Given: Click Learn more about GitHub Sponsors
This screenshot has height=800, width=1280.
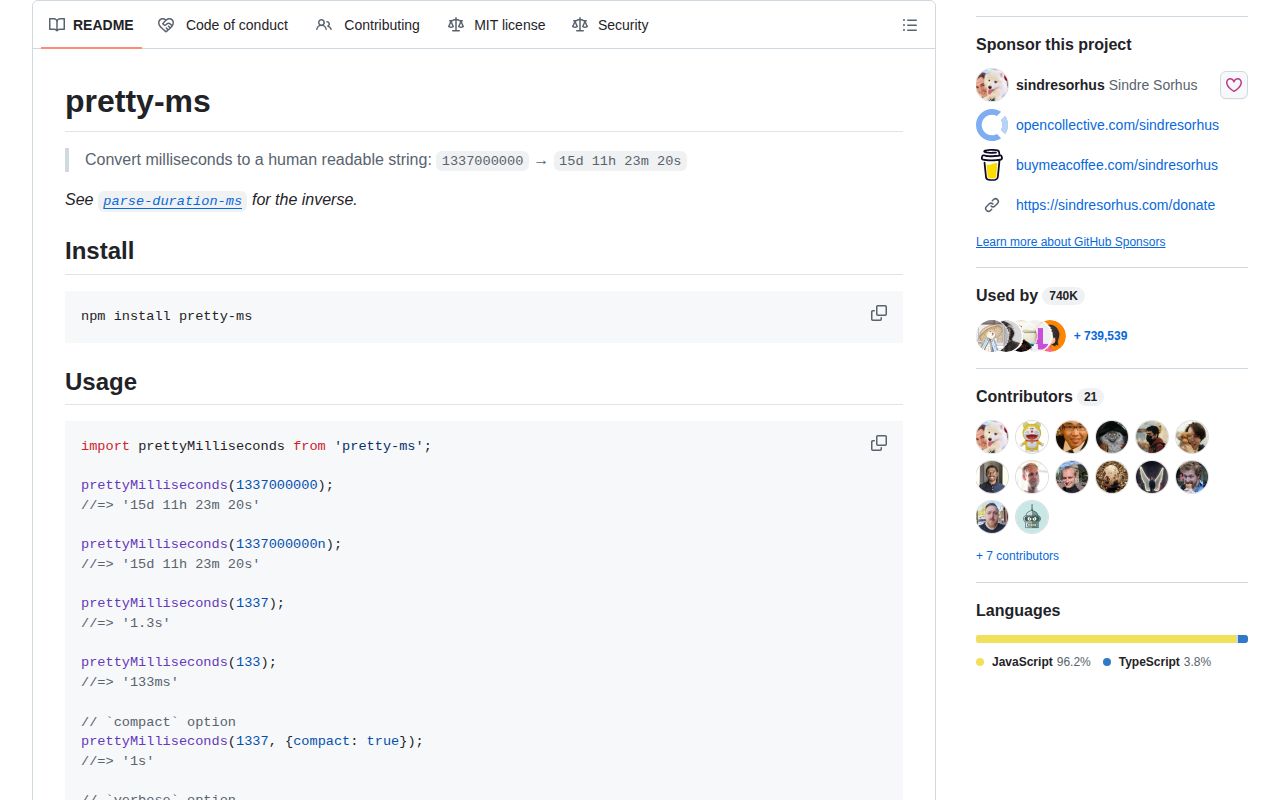Looking at the screenshot, I should (x=1070, y=242).
